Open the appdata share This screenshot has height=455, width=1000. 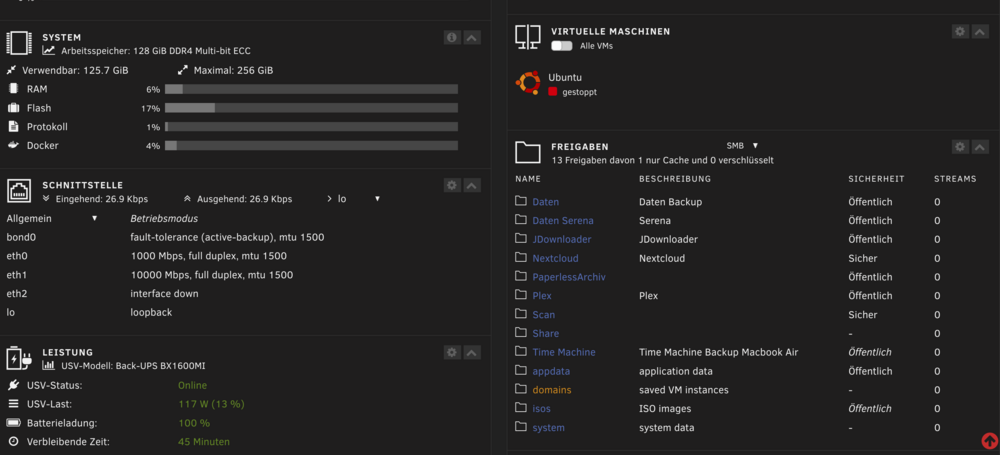click(551, 371)
